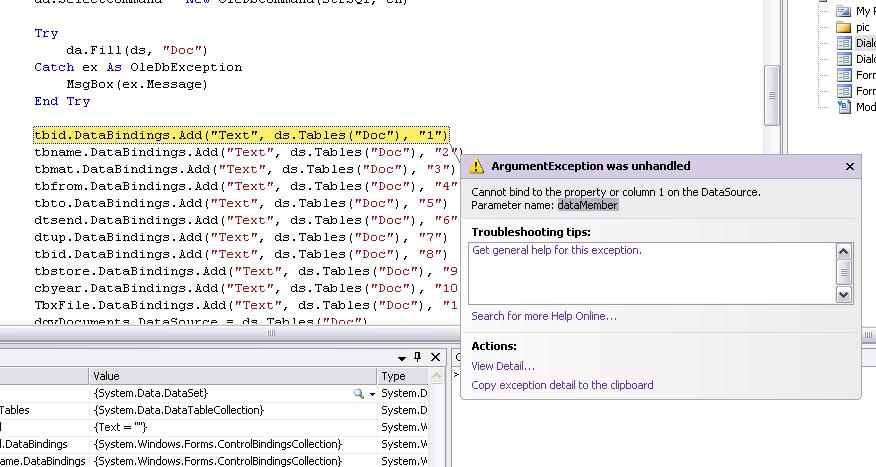Open the watch panel window position dropdown

point(402,357)
